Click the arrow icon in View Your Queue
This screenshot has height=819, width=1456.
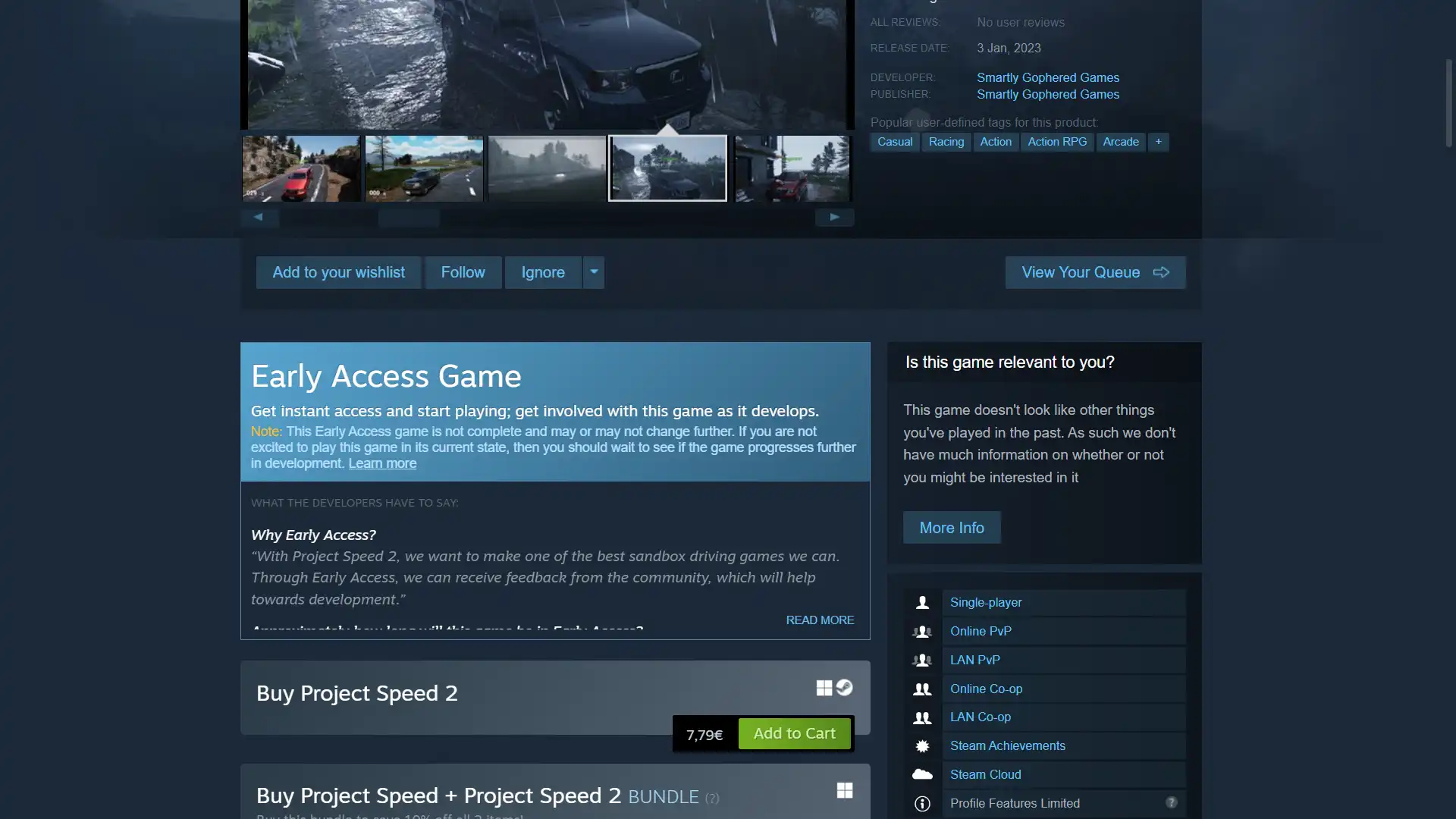click(1161, 272)
